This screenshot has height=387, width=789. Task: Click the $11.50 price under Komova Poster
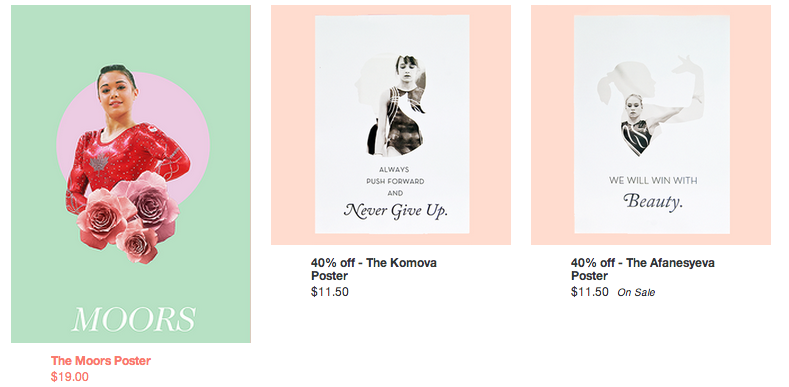[330, 292]
